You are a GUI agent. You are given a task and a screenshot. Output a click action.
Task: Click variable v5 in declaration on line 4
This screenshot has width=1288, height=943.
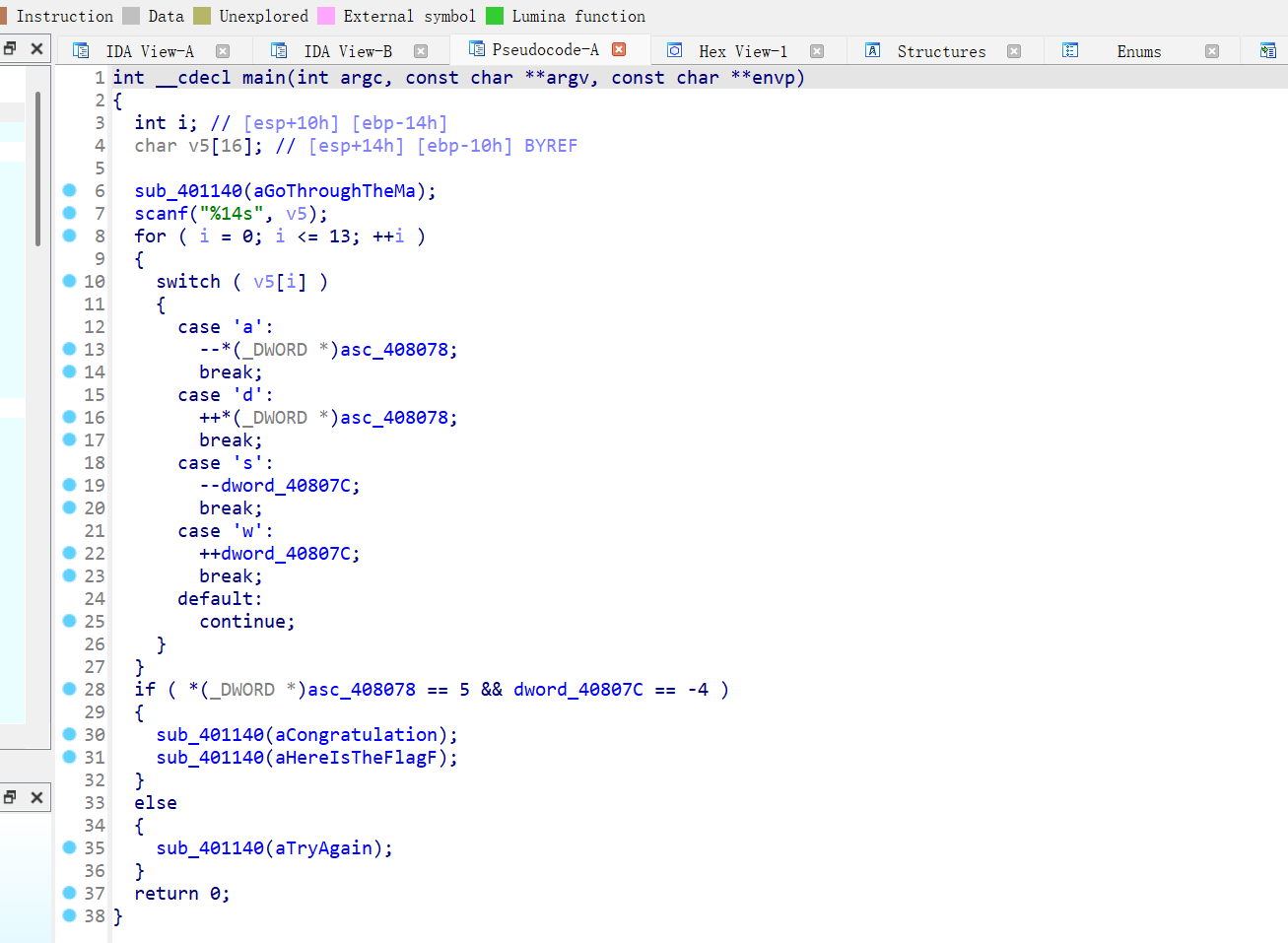[199, 146]
